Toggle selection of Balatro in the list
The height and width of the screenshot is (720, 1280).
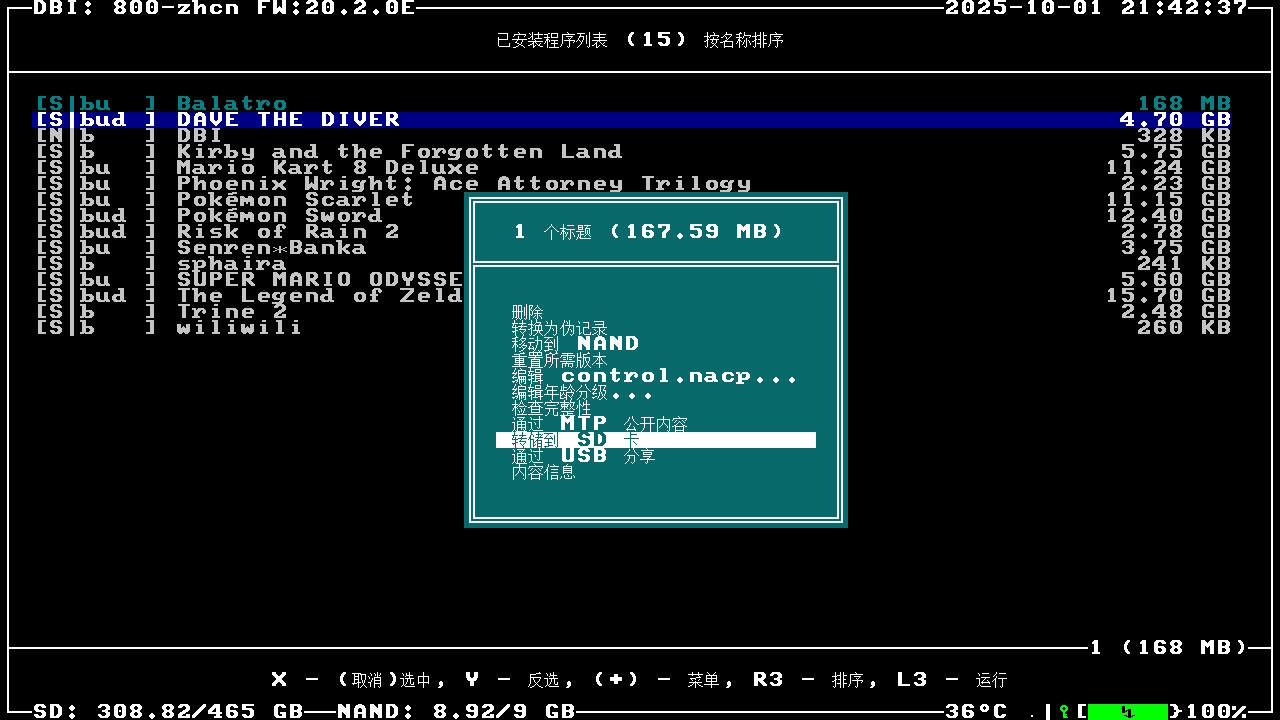coord(232,103)
